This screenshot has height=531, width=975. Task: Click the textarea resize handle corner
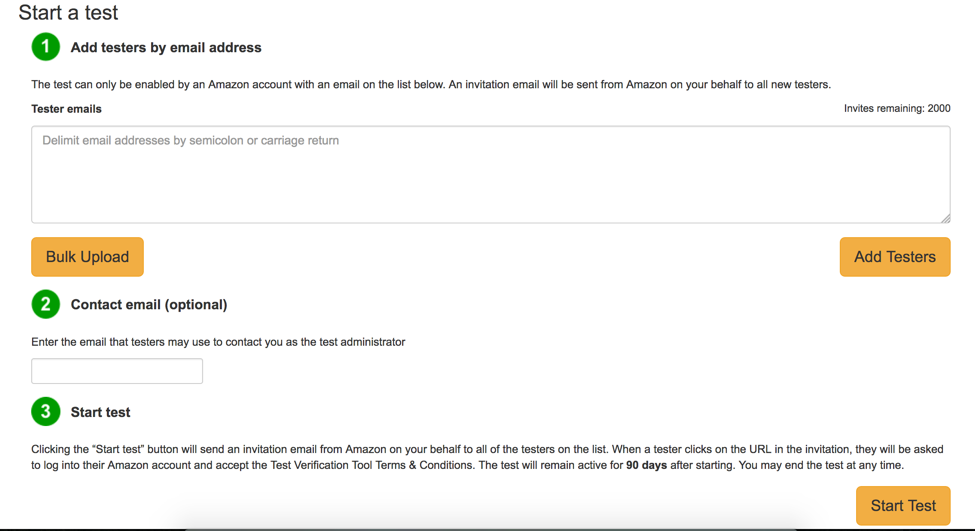(x=944, y=217)
